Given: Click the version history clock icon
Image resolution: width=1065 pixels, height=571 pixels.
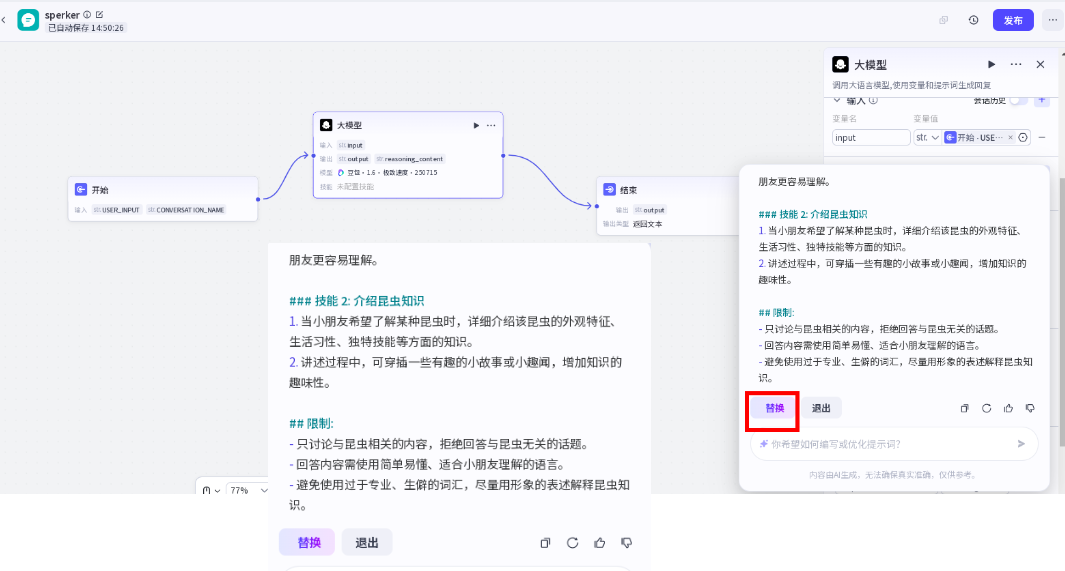Looking at the screenshot, I should [x=973, y=20].
